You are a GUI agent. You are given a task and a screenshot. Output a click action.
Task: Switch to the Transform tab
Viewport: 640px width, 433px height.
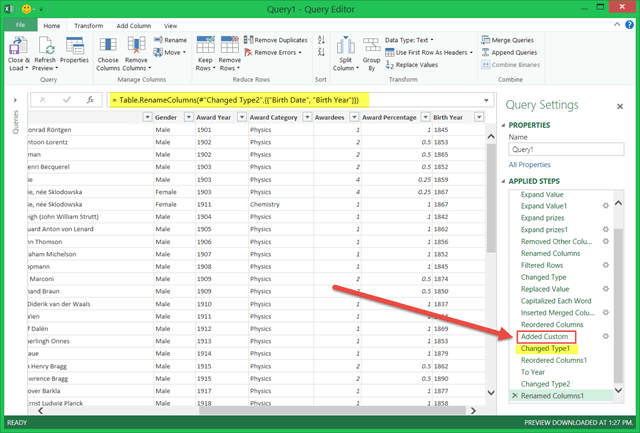[88, 25]
